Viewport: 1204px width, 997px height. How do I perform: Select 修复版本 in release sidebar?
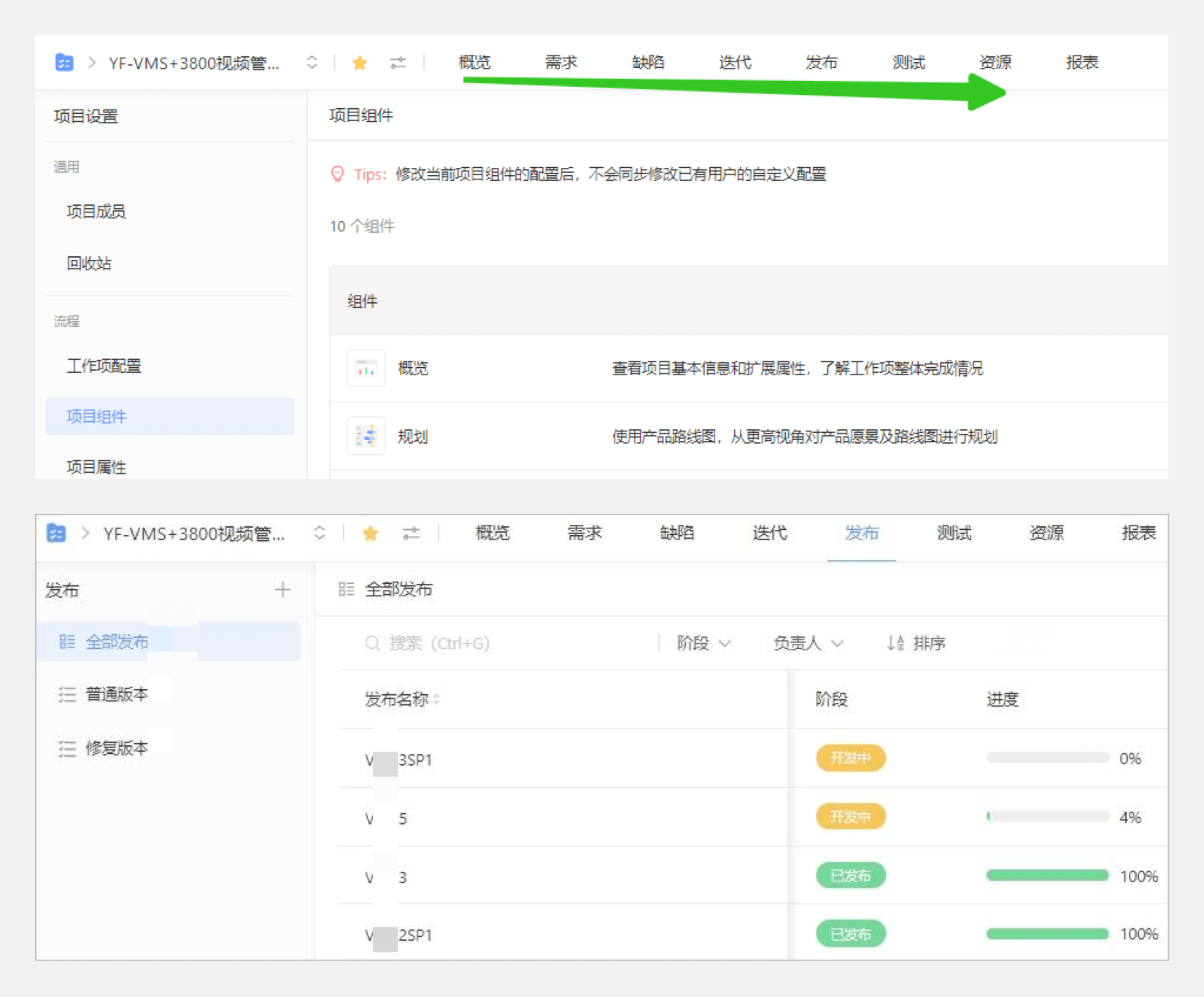click(x=116, y=748)
